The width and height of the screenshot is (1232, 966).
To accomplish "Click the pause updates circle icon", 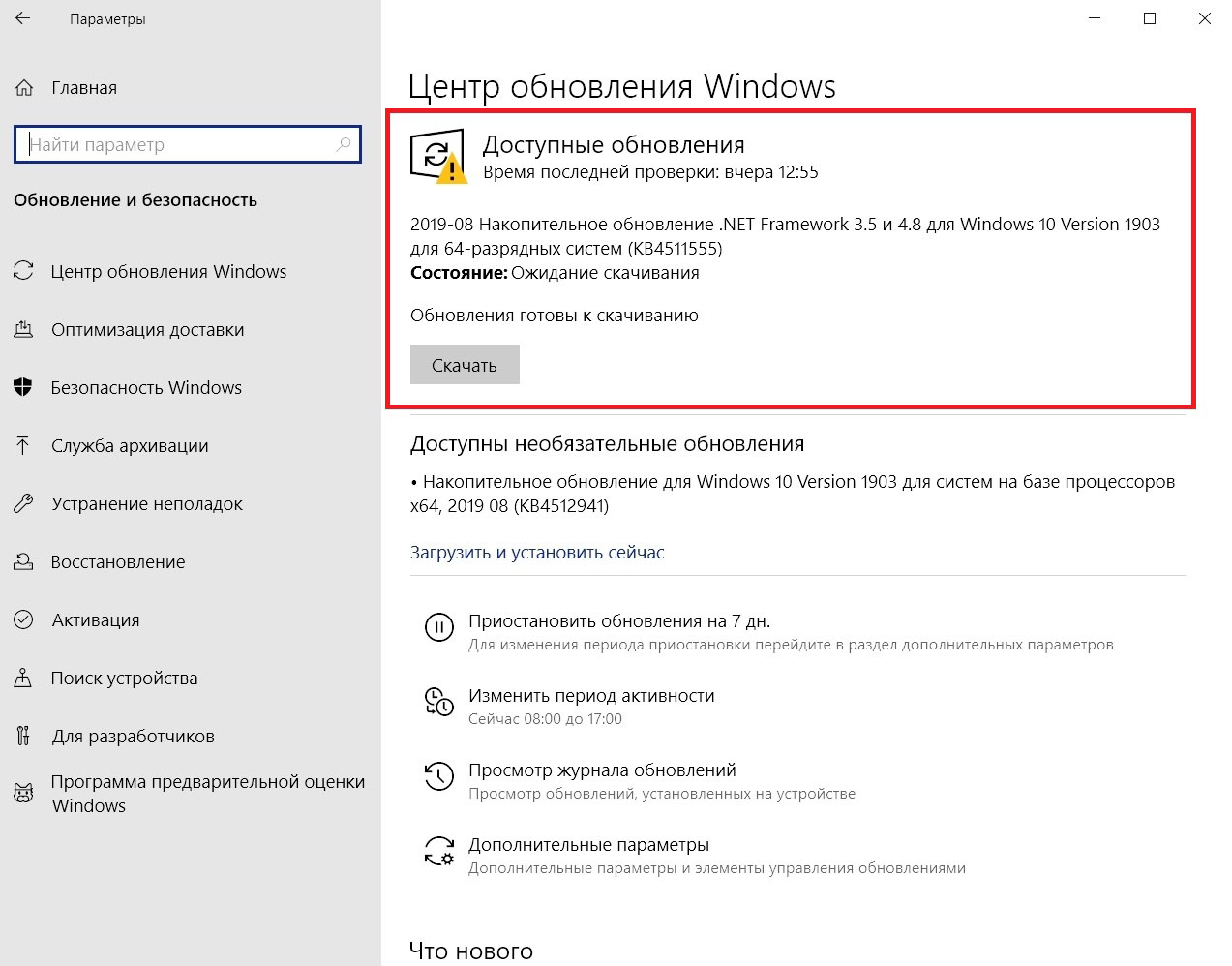I will click(439, 627).
